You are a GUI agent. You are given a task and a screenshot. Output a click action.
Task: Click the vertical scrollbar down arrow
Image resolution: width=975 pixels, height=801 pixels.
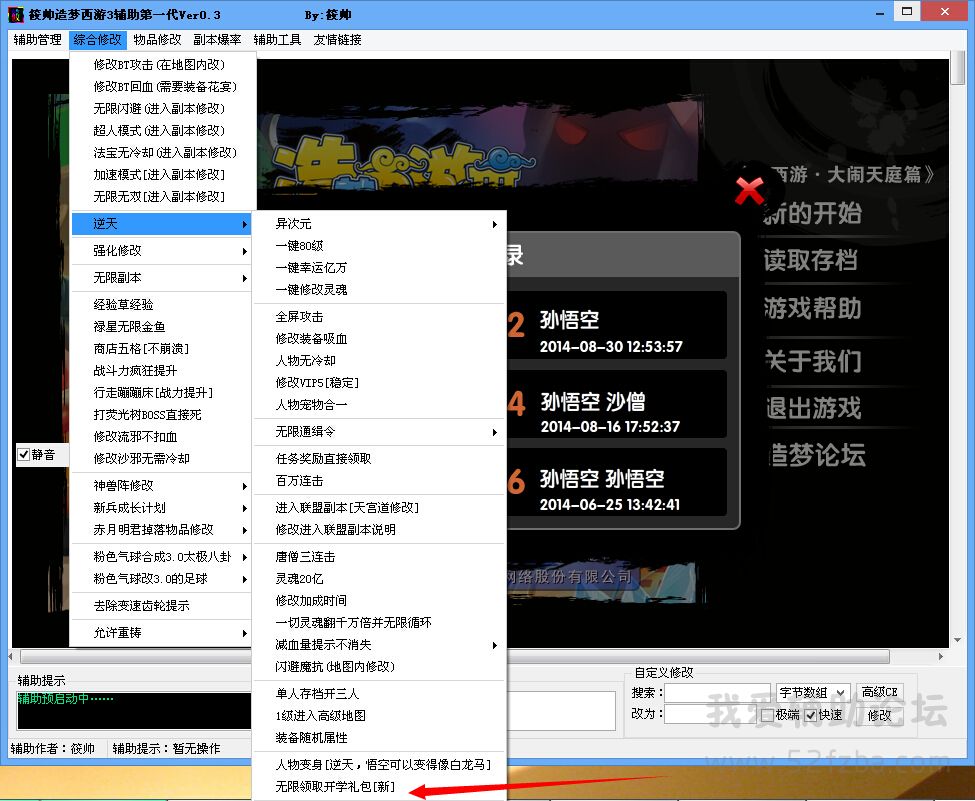(957, 641)
